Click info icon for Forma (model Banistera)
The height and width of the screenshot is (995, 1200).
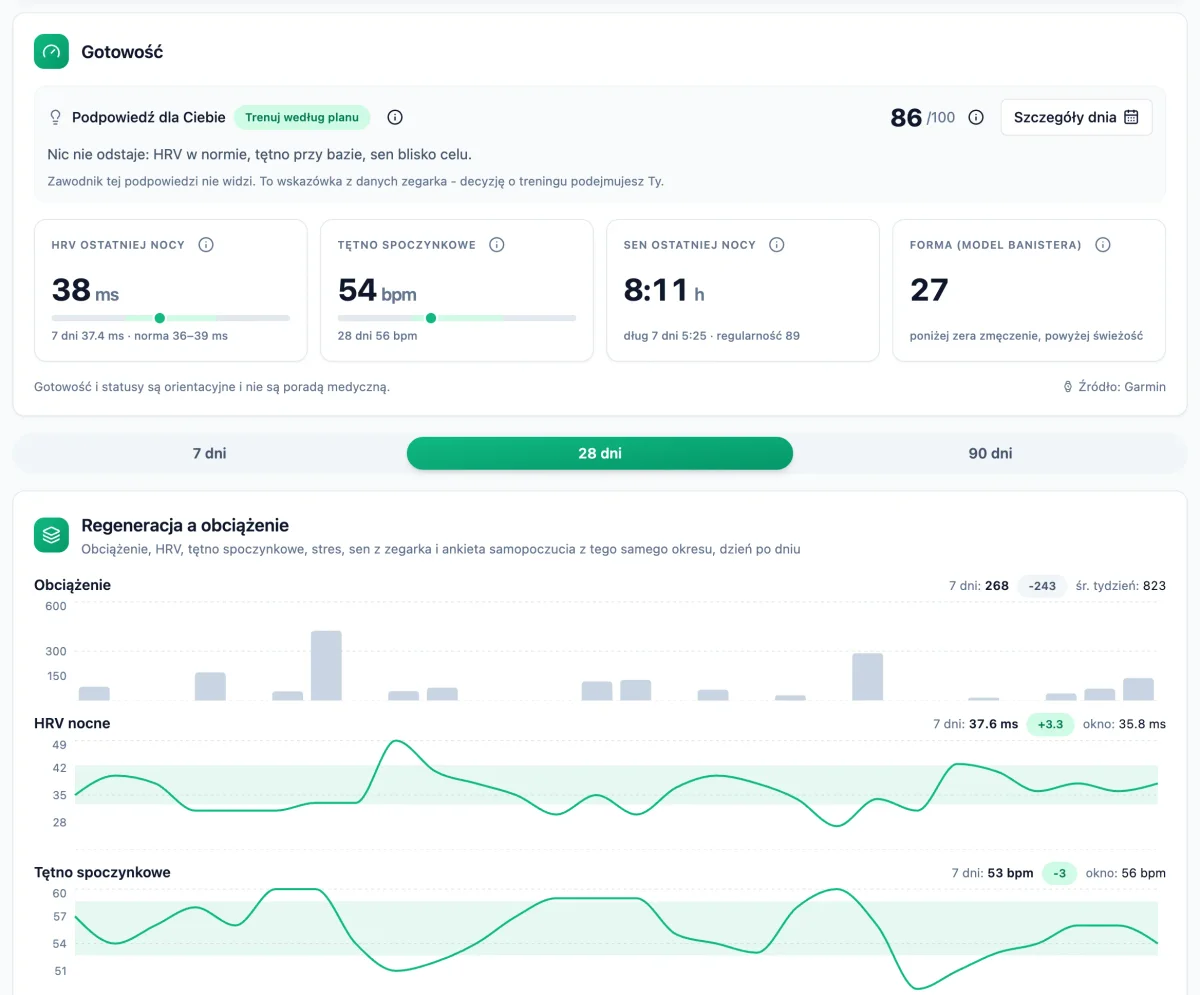(x=1103, y=245)
